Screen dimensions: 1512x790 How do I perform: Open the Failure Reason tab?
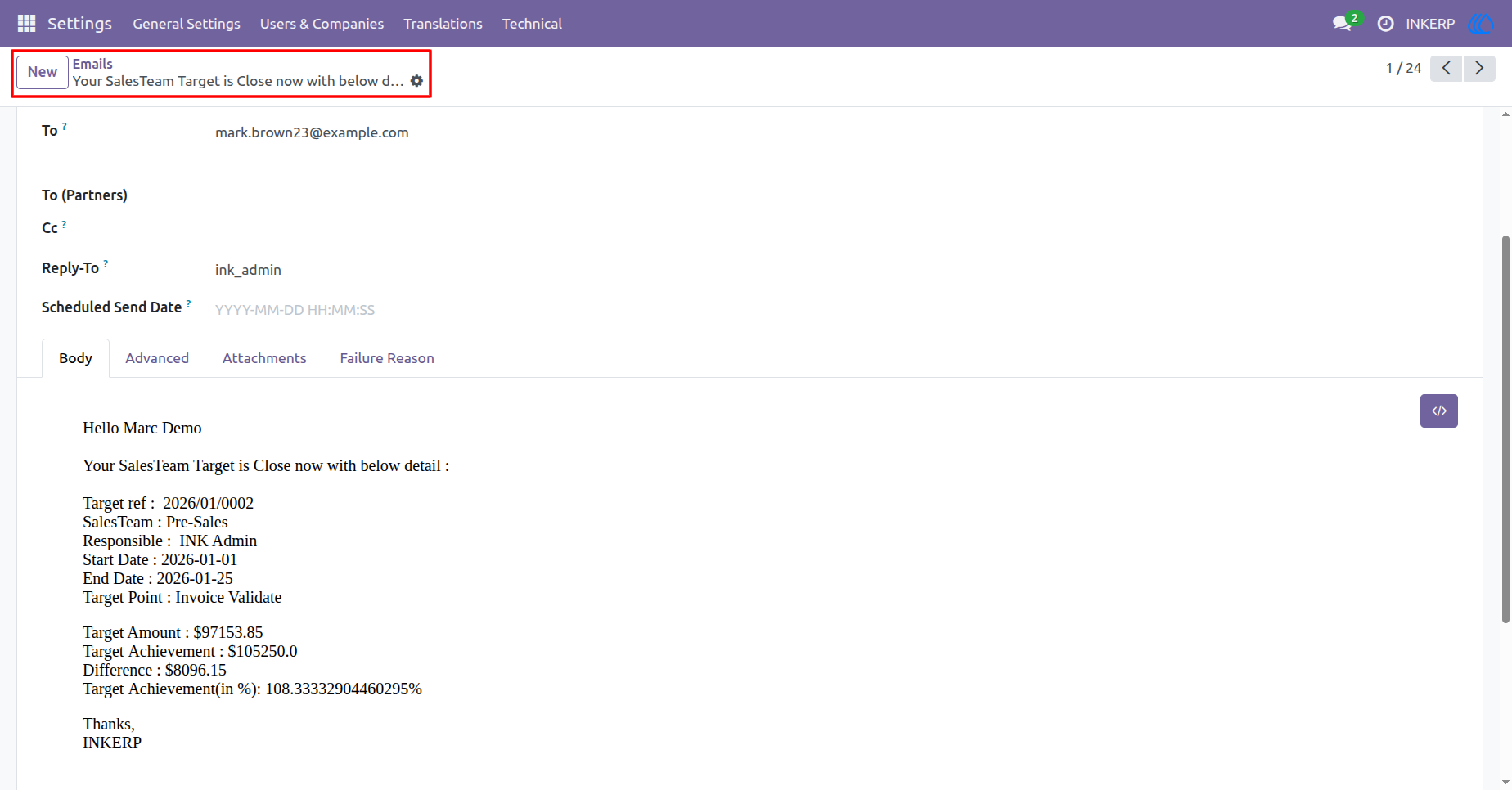387,358
